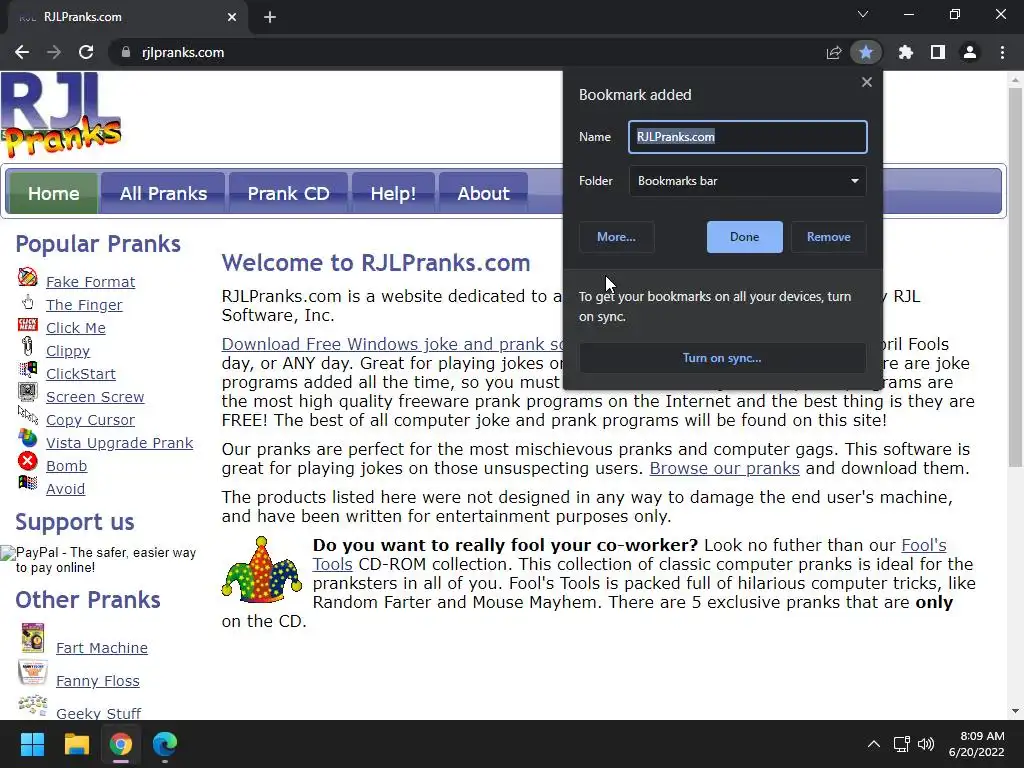
Task: Open the Help! nav tab
Action: click(x=393, y=193)
